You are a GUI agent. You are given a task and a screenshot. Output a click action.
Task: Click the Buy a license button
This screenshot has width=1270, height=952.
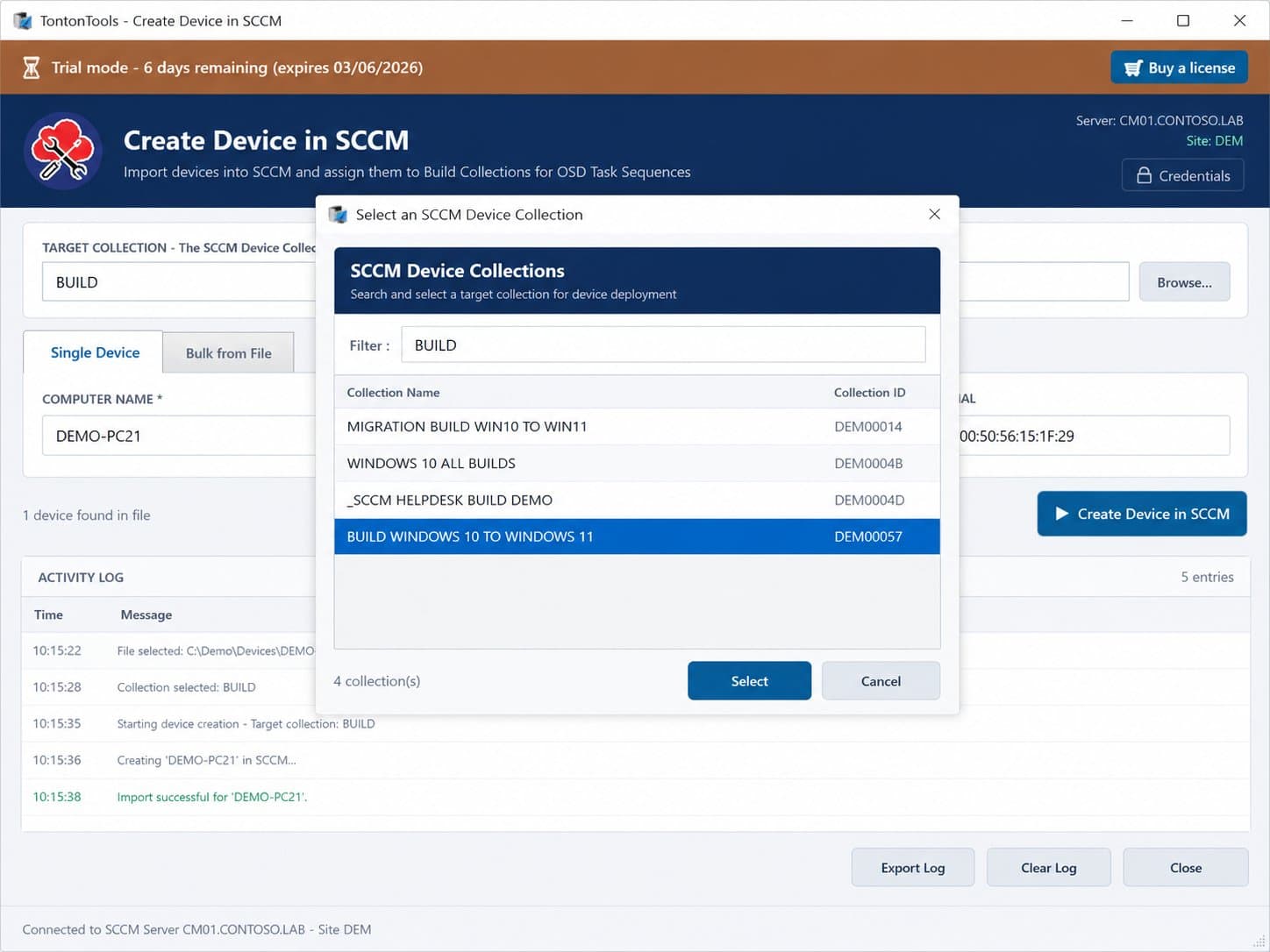pos(1179,67)
